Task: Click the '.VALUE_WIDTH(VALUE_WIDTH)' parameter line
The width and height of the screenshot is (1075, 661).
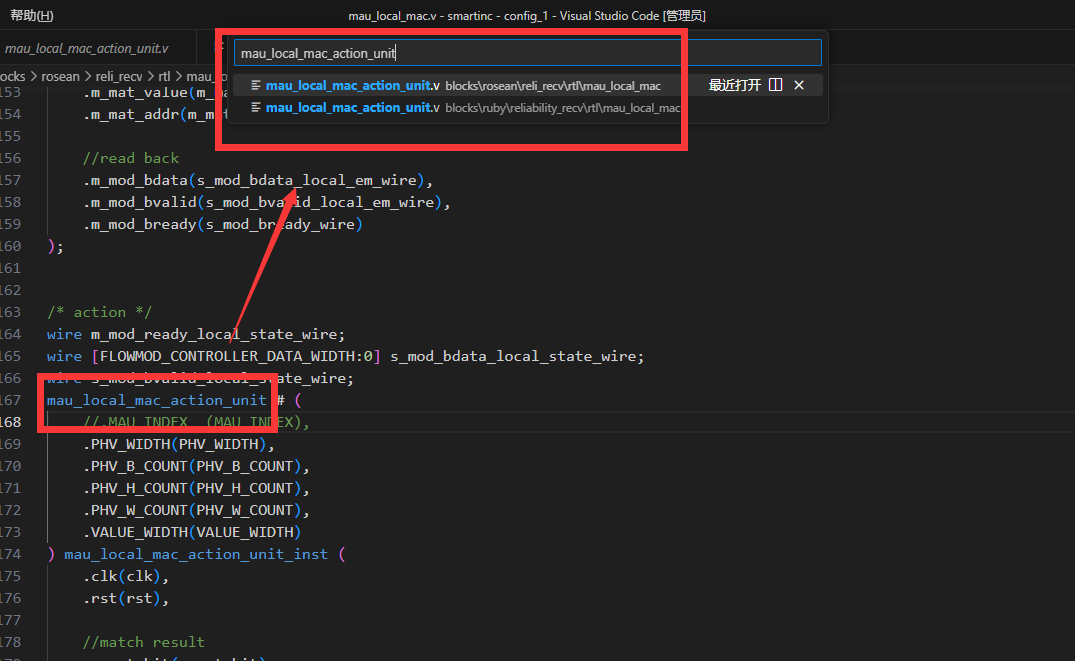Action: [x=192, y=532]
